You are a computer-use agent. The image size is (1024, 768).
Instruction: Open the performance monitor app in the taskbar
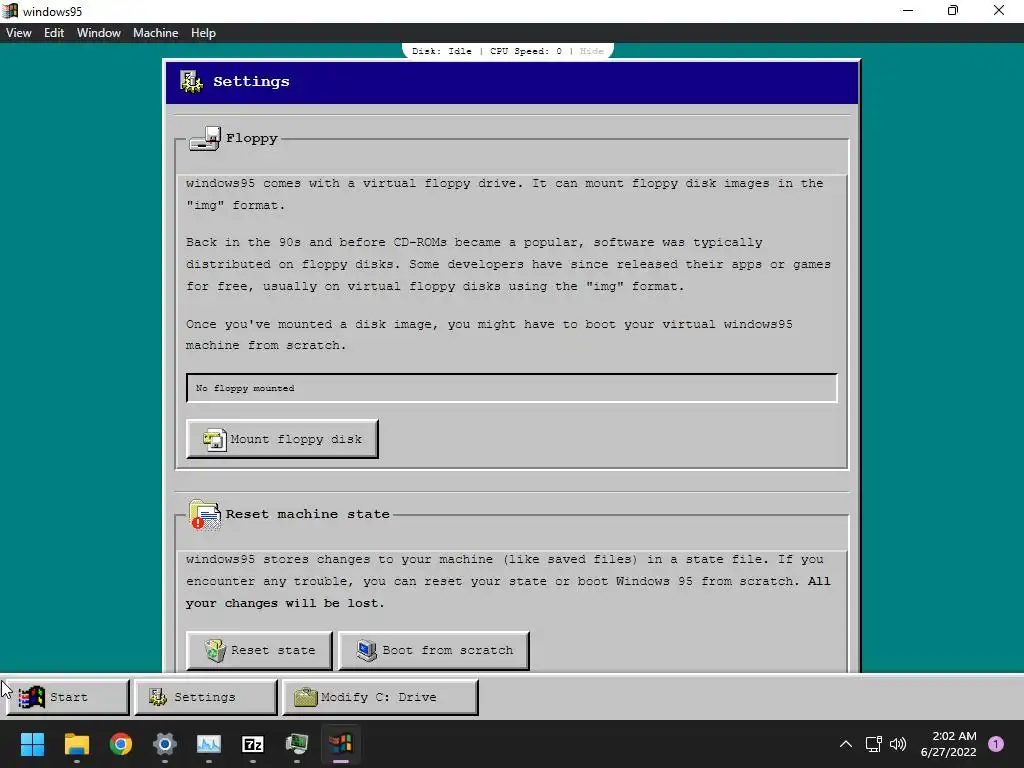[209, 744]
